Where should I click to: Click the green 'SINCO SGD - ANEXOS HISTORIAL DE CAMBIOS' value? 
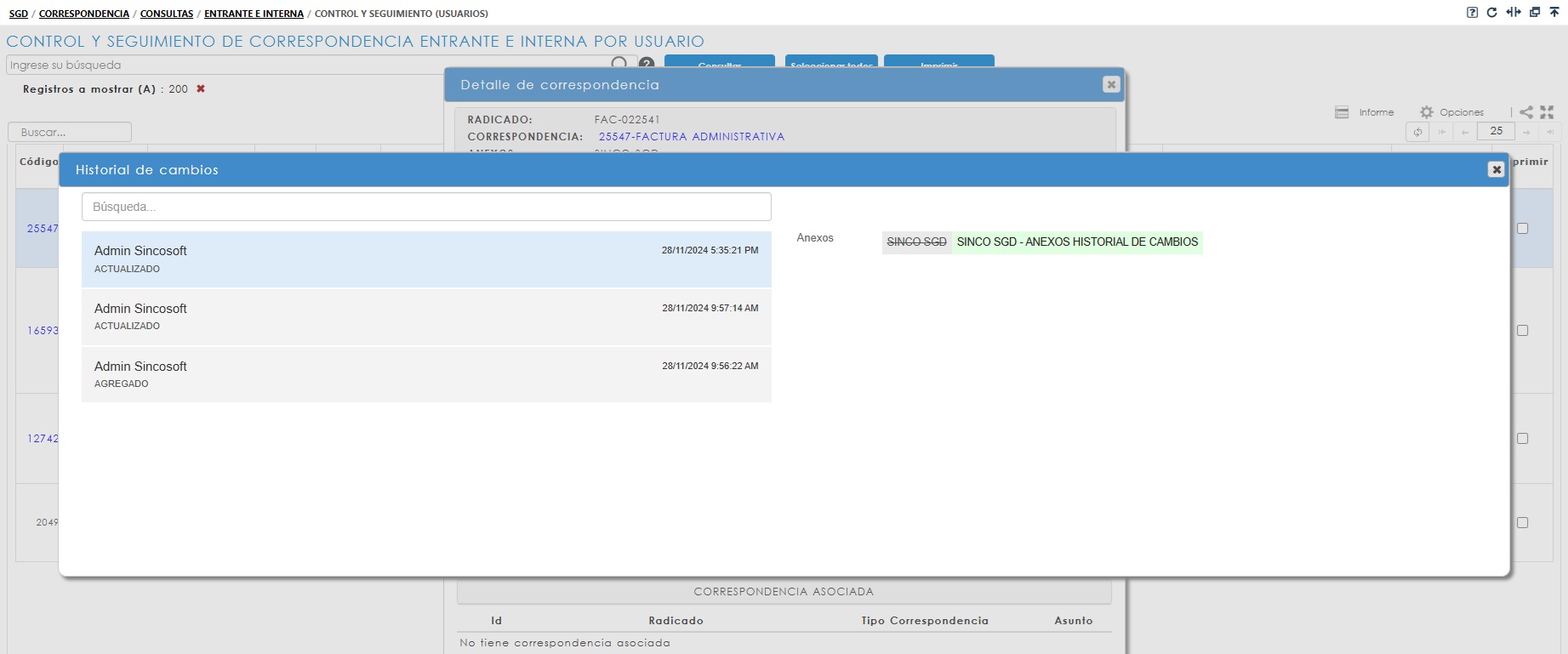tap(1077, 242)
